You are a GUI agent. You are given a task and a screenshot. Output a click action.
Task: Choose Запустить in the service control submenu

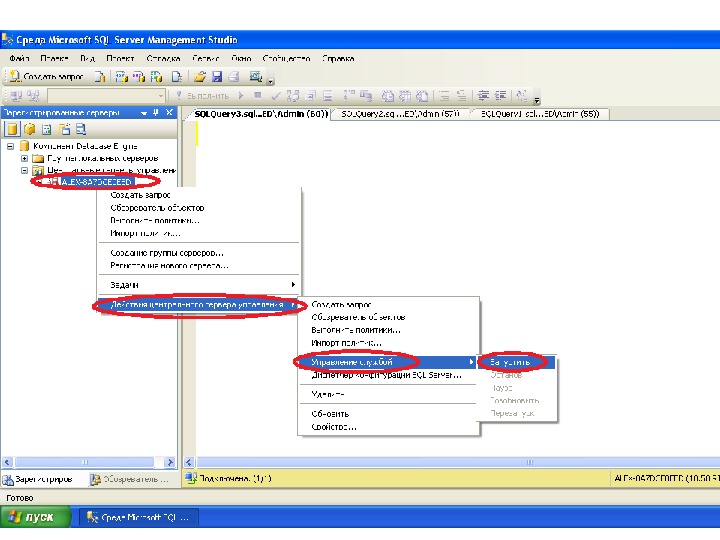517,362
